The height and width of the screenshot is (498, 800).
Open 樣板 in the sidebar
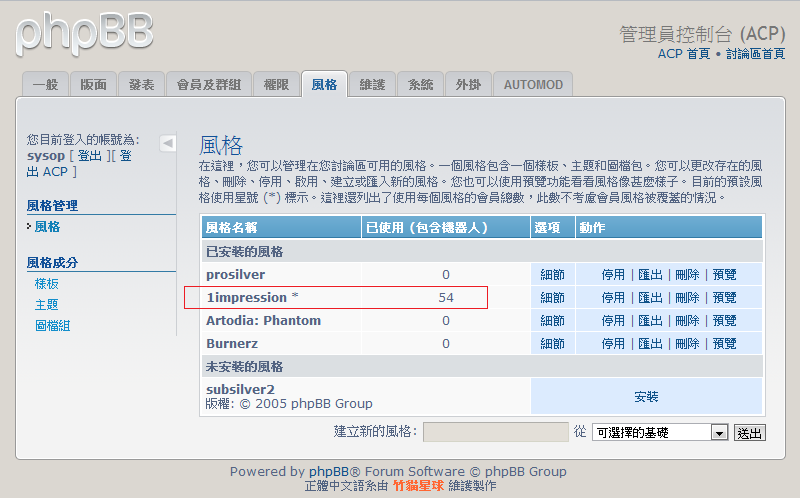tap(47, 284)
